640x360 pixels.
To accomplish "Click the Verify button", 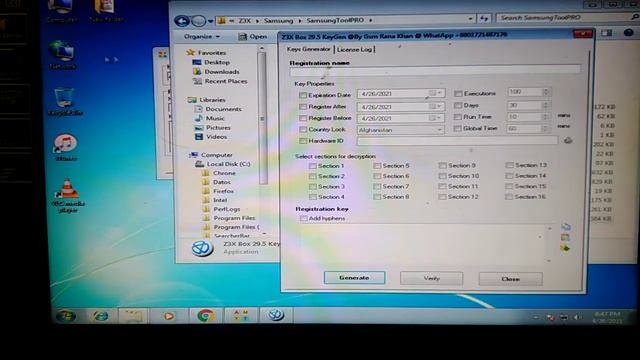I will coord(431,278).
